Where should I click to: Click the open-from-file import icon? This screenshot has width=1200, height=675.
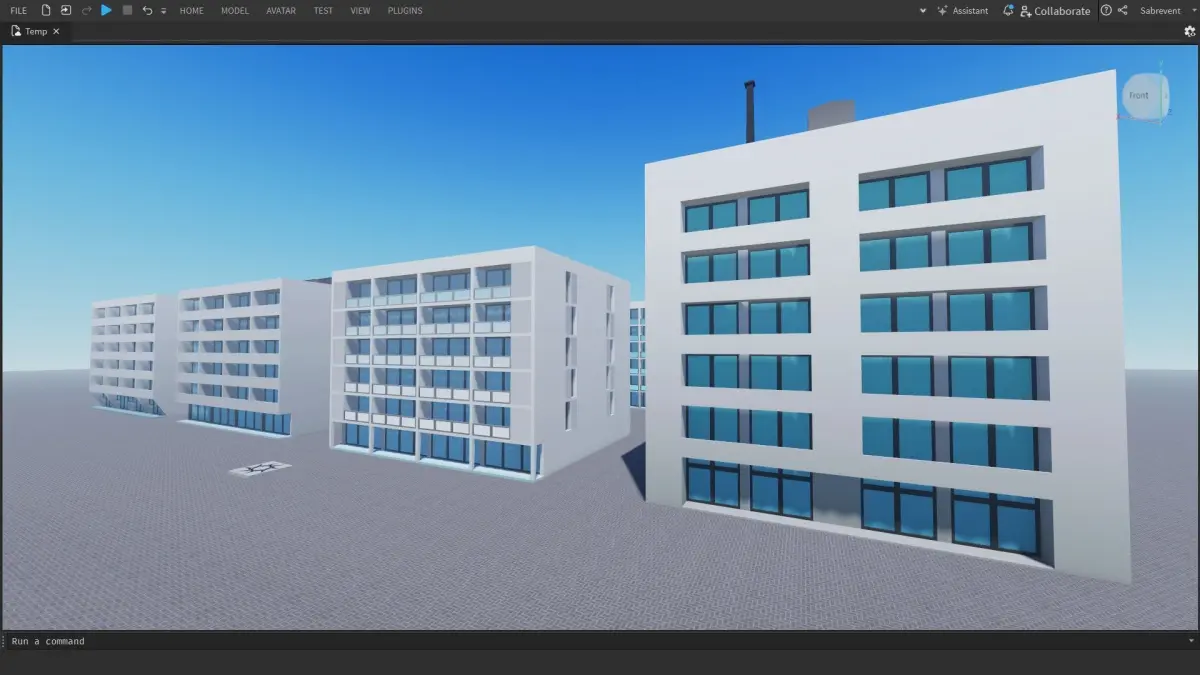[x=66, y=10]
